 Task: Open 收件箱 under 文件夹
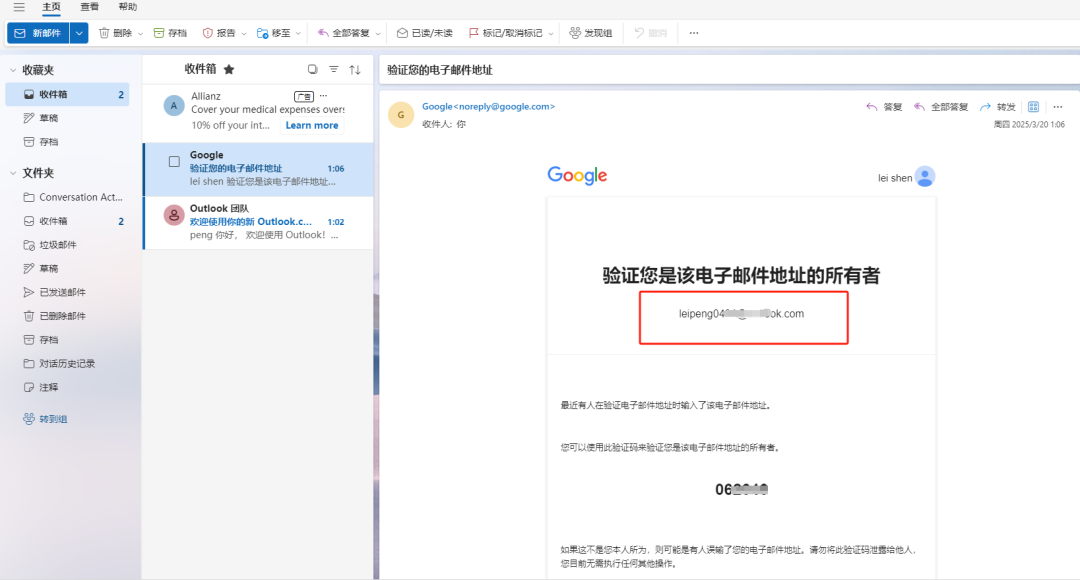(x=68, y=221)
